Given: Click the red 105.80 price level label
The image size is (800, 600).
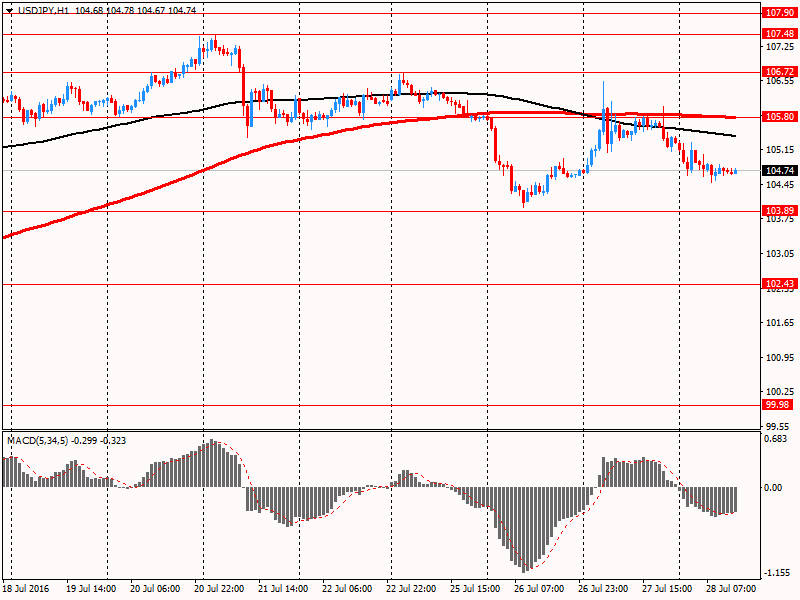Looking at the screenshot, I should pyautogui.click(x=779, y=117).
